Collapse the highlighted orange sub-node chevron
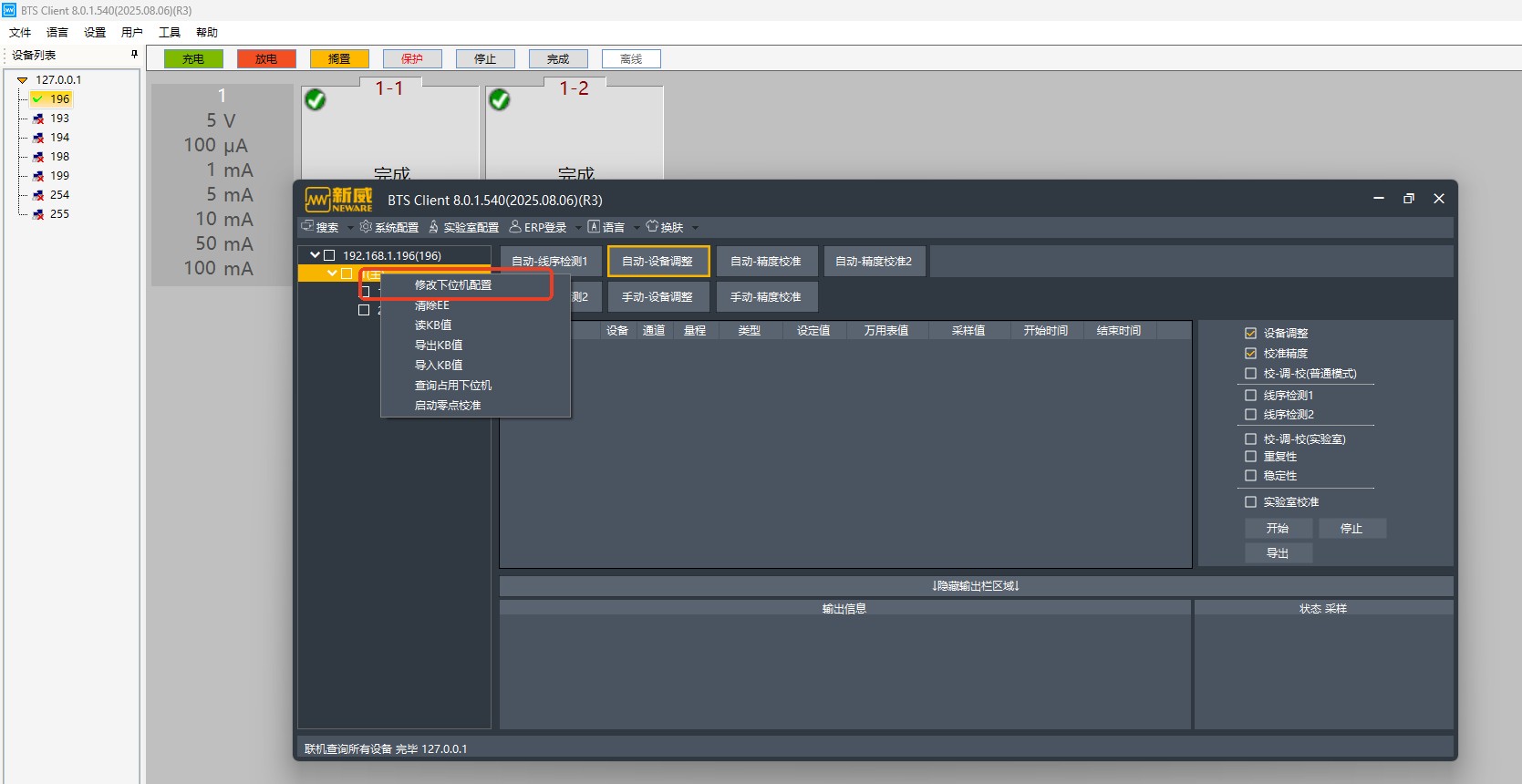 point(332,273)
